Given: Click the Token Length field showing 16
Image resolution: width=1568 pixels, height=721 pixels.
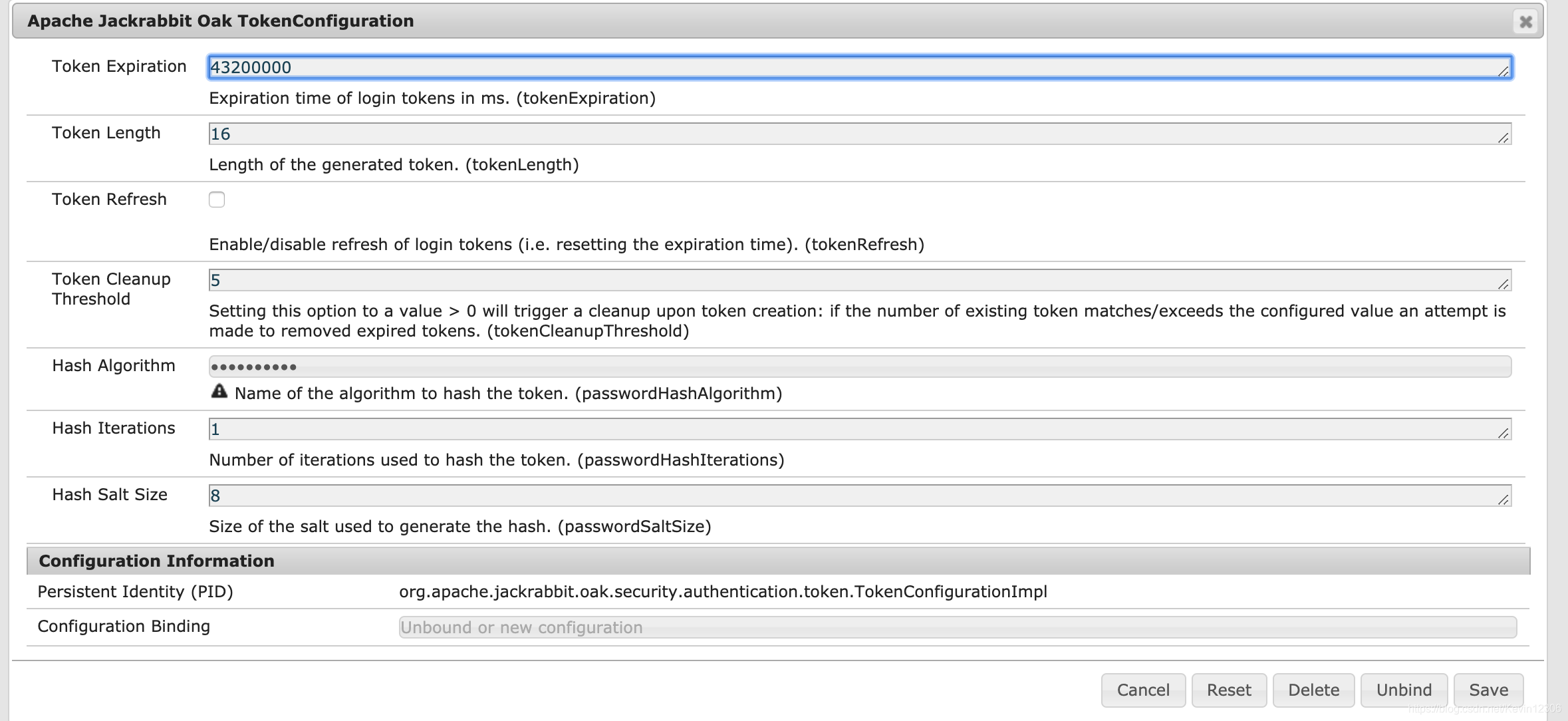Looking at the screenshot, I should point(860,134).
